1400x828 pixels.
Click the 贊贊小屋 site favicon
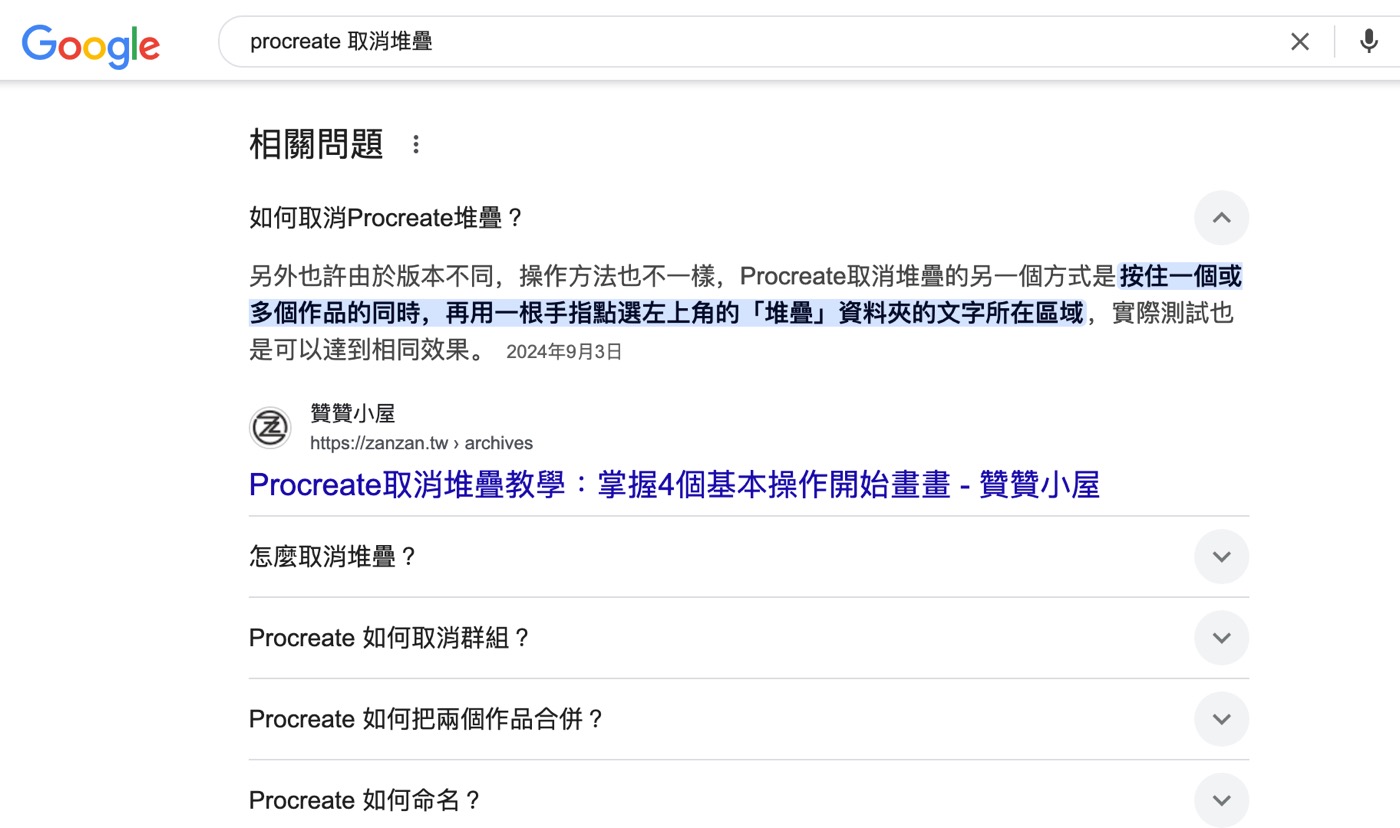[x=270, y=428]
